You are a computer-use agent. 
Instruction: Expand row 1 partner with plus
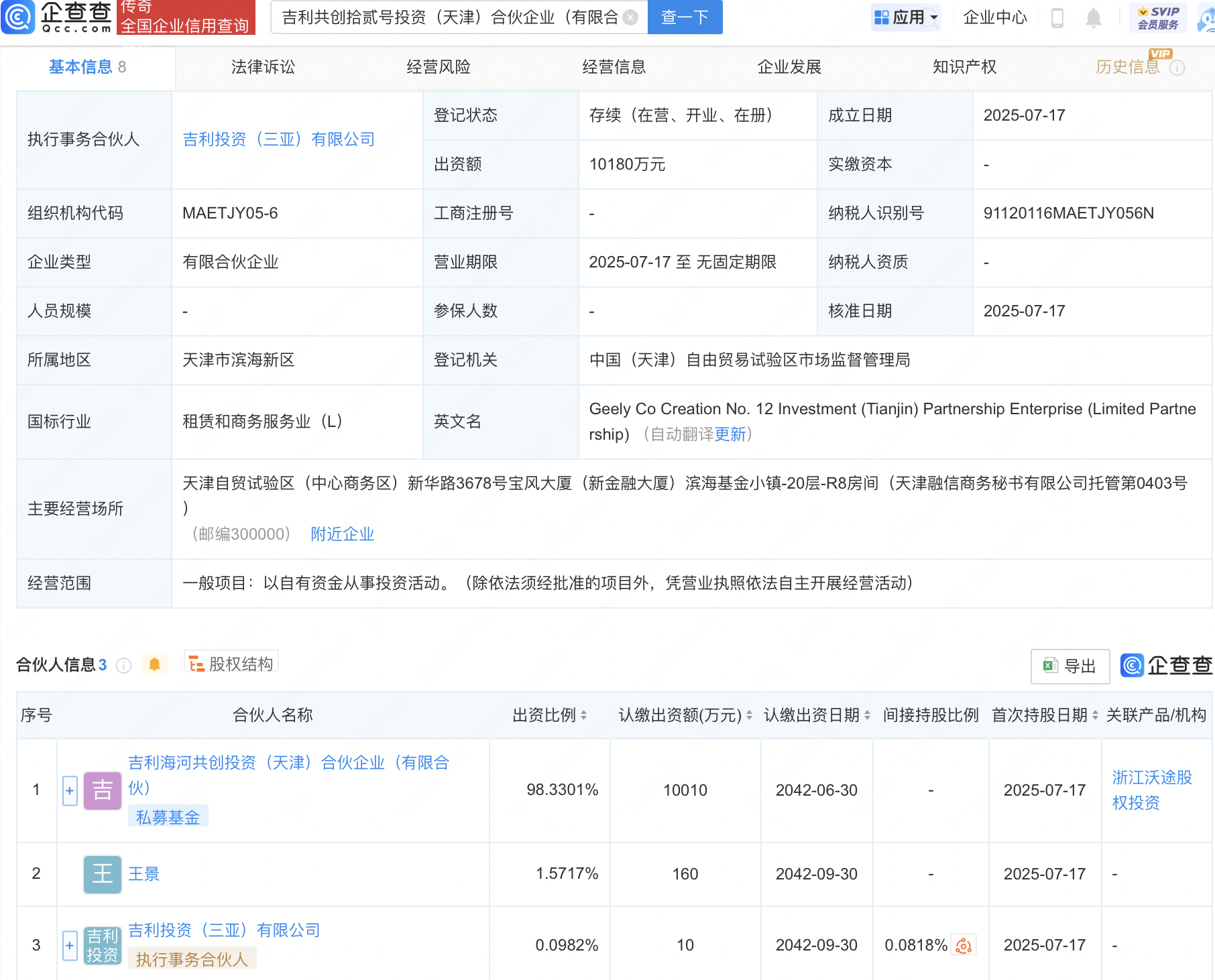70,790
